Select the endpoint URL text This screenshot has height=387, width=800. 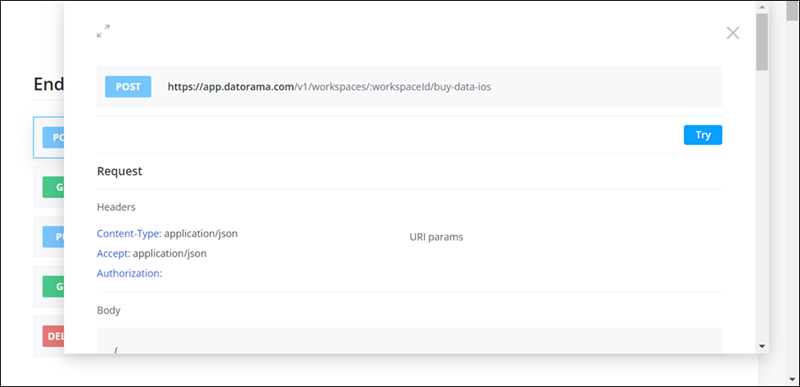(329, 87)
